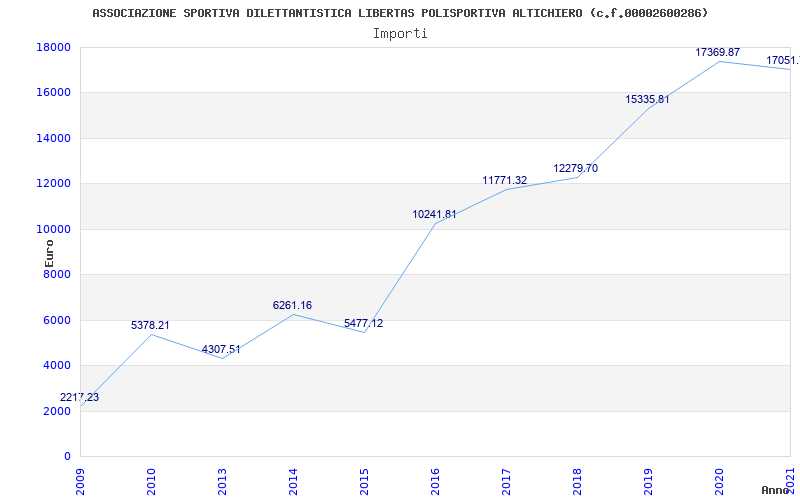The image size is (800, 500).
Task: Click the x-axis year 2020
Action: [719, 480]
